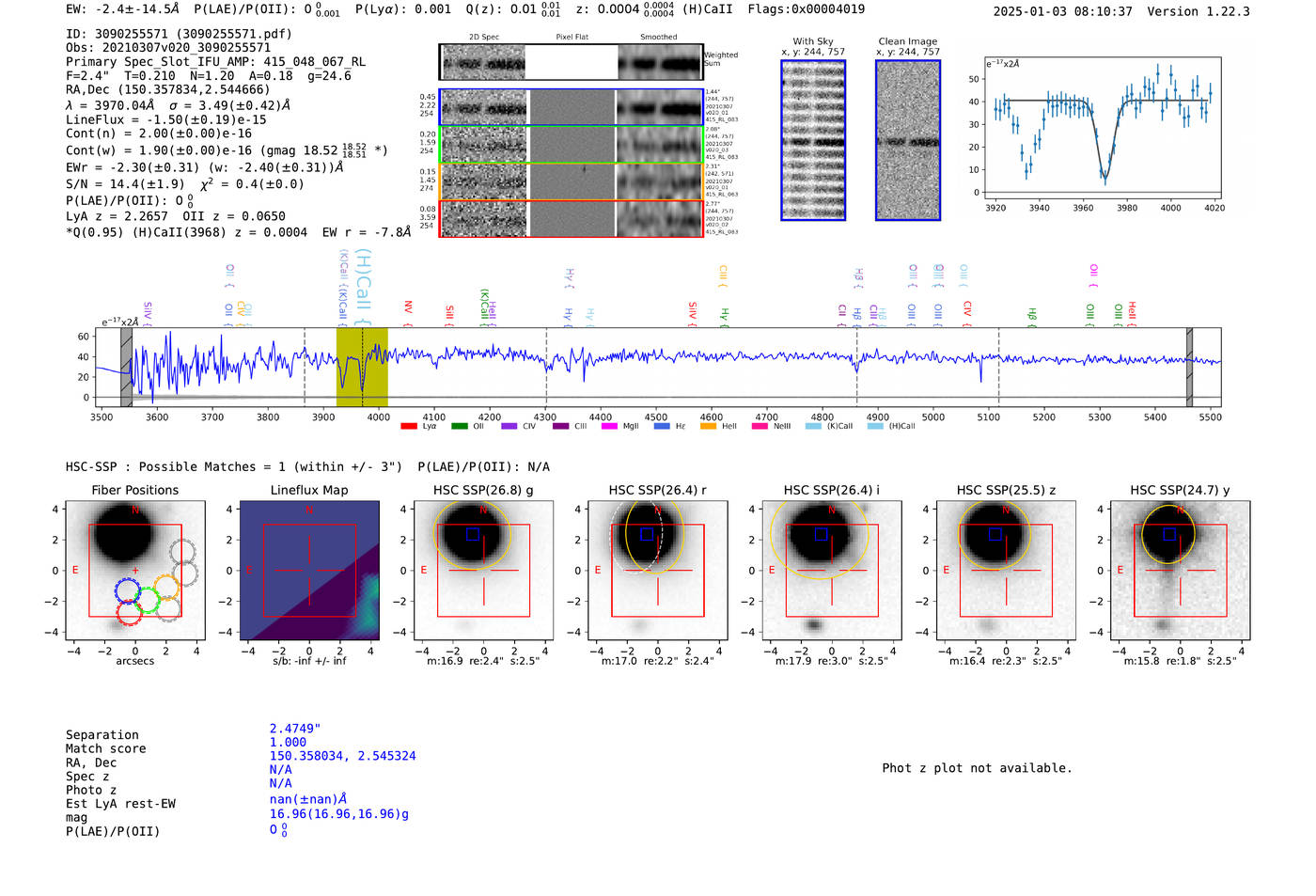The width and height of the screenshot is (1316, 896).
Task: Open the HSC SSP(25.5) z image
Action: click(1006, 571)
